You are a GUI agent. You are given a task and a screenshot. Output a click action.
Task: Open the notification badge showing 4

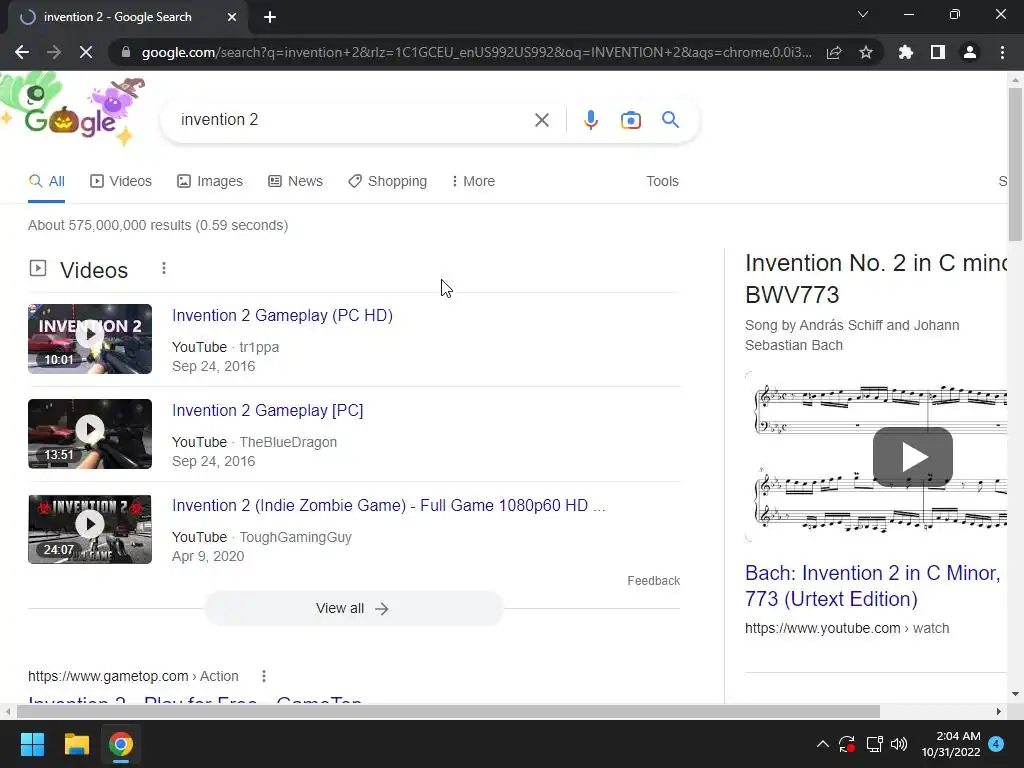[x=996, y=743]
